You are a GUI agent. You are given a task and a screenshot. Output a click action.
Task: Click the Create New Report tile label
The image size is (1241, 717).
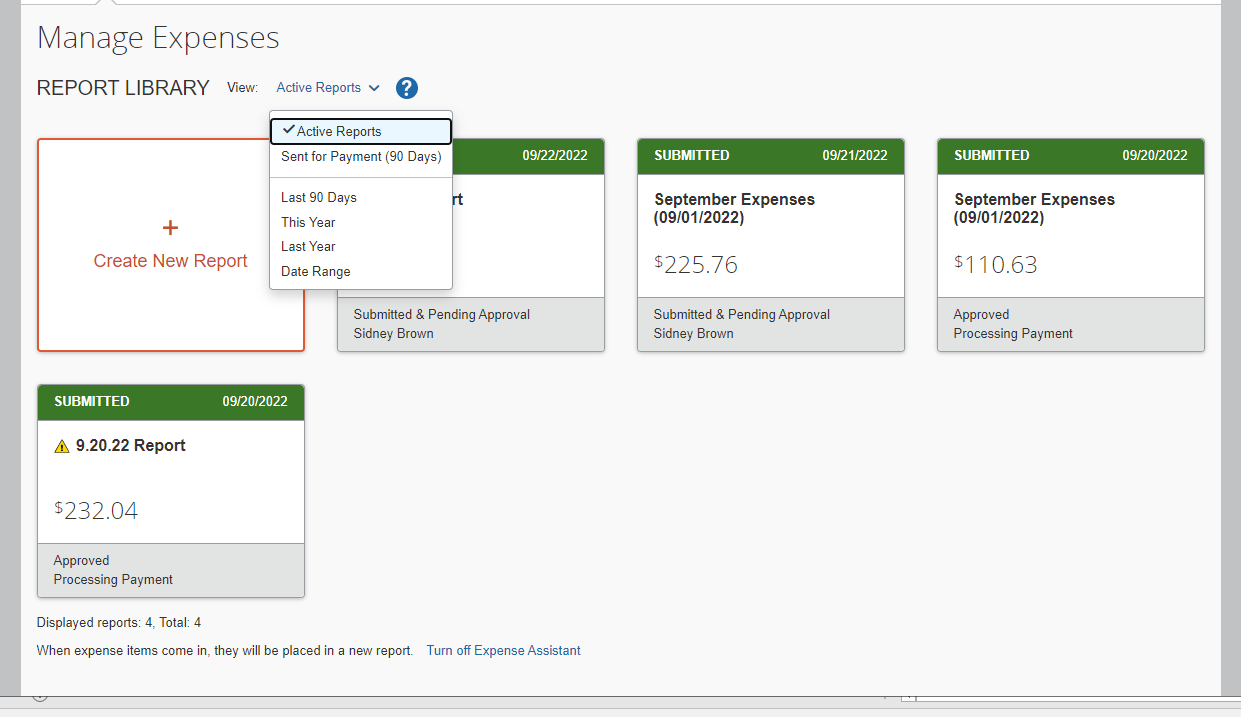pos(170,261)
